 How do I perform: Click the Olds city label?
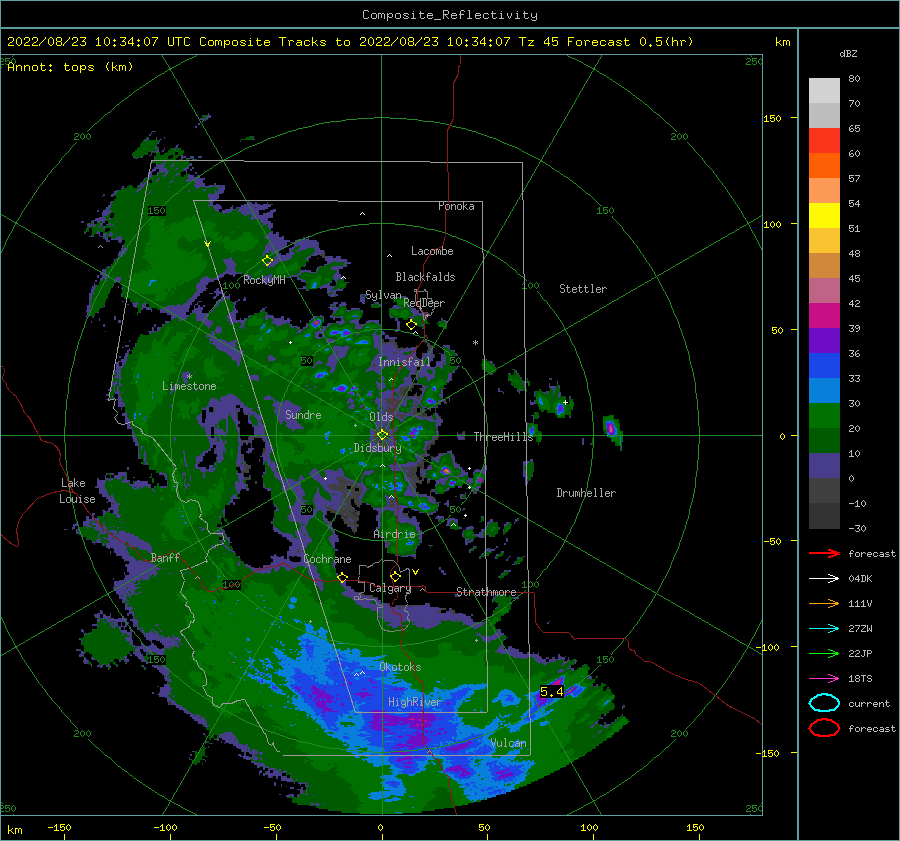coord(381,417)
